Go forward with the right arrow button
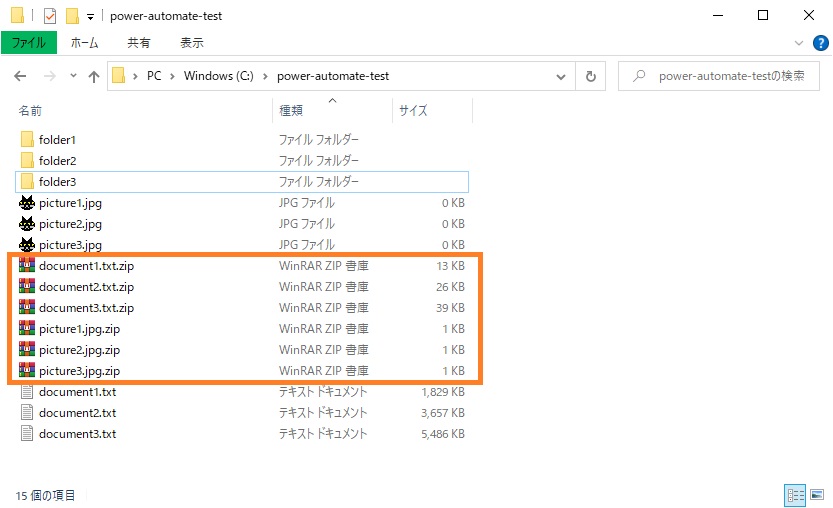Image resolution: width=833 pixels, height=508 pixels. point(50,76)
